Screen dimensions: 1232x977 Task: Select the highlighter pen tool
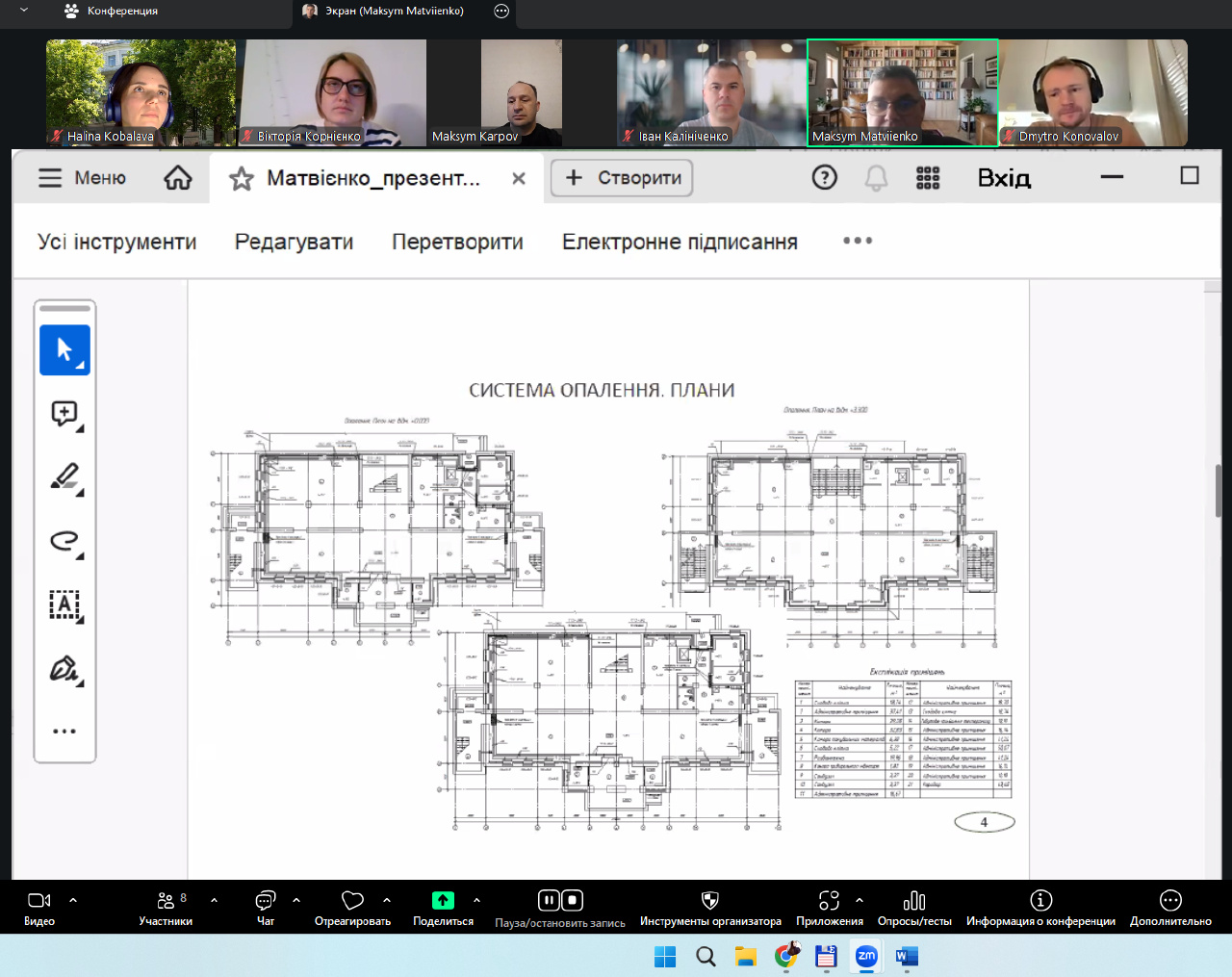pyautogui.click(x=64, y=477)
